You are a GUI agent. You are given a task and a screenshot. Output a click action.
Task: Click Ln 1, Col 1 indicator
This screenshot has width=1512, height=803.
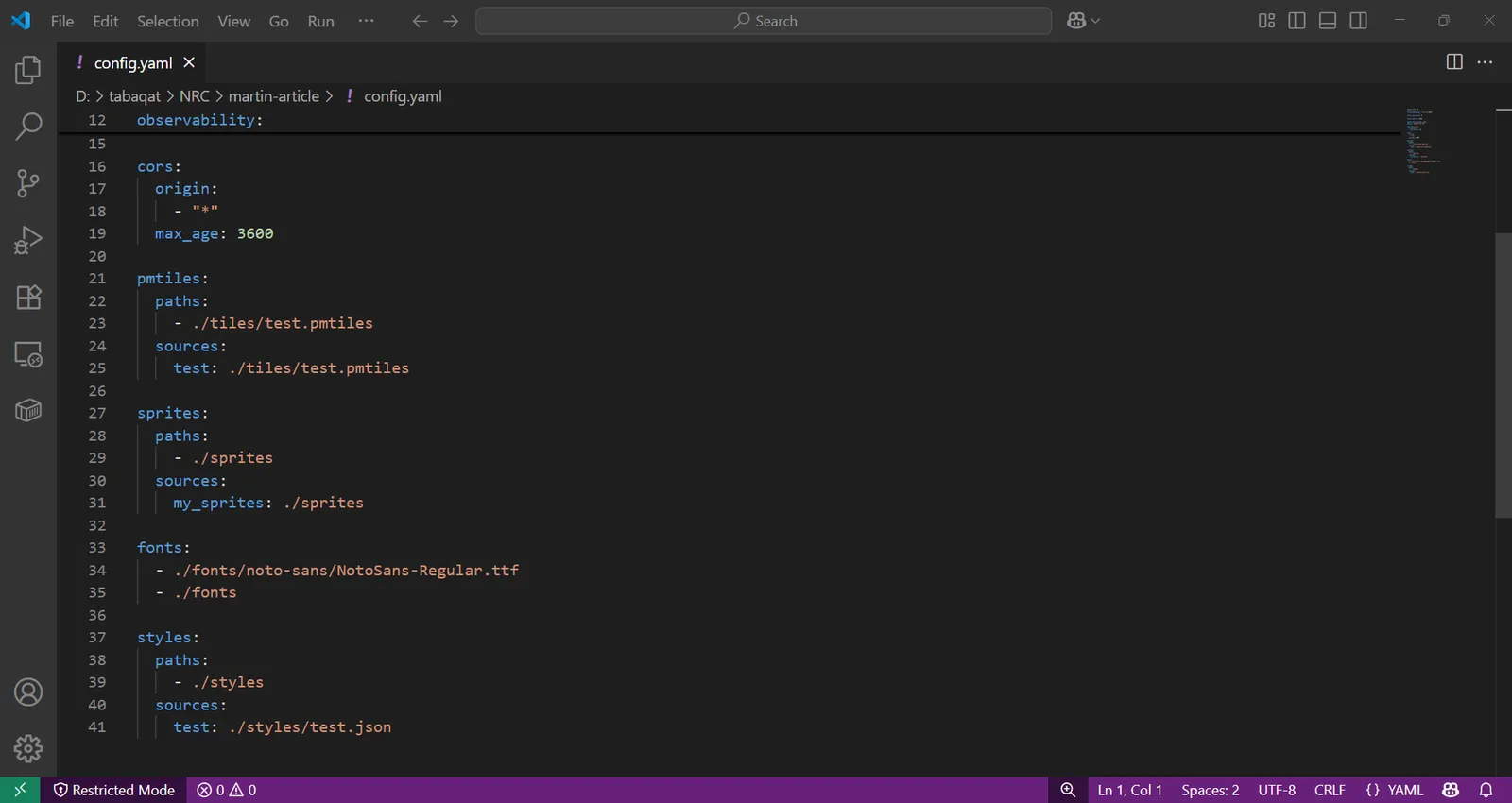(x=1130, y=790)
